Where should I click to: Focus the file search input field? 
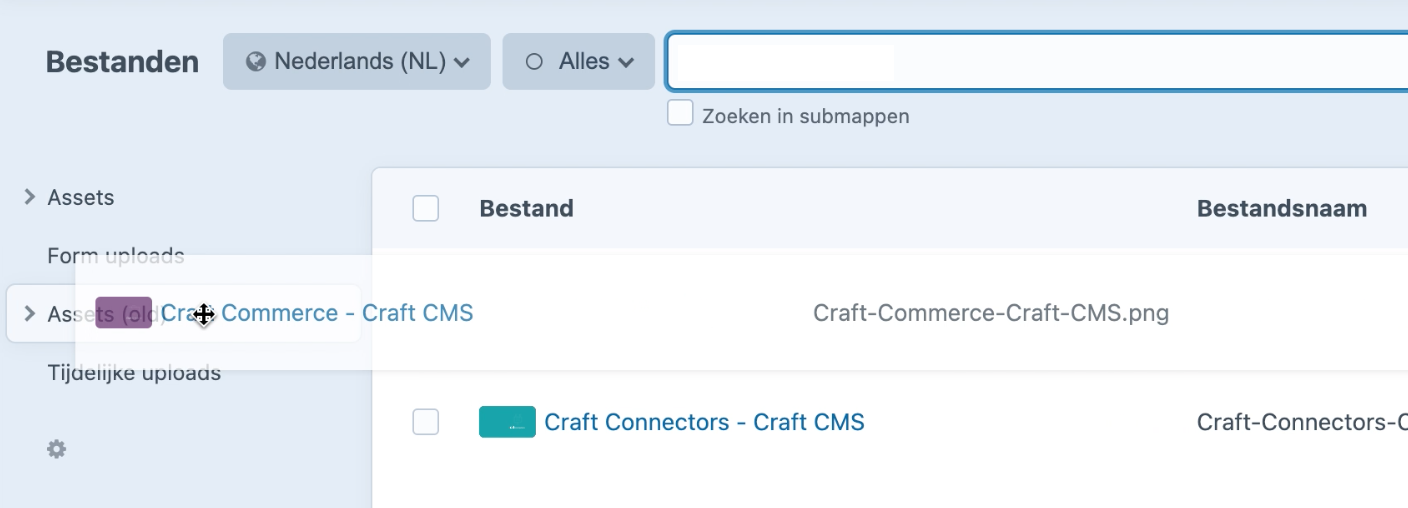[1037, 62]
